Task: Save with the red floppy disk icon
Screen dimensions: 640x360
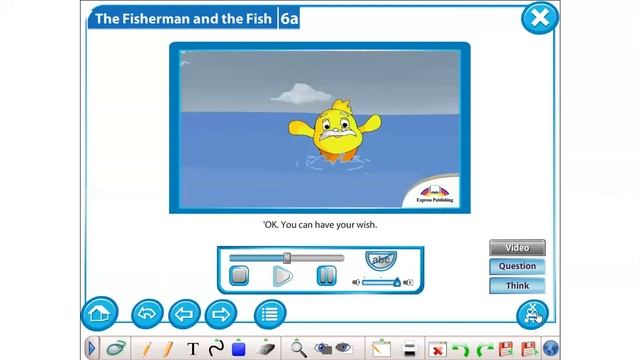Action: click(x=506, y=349)
